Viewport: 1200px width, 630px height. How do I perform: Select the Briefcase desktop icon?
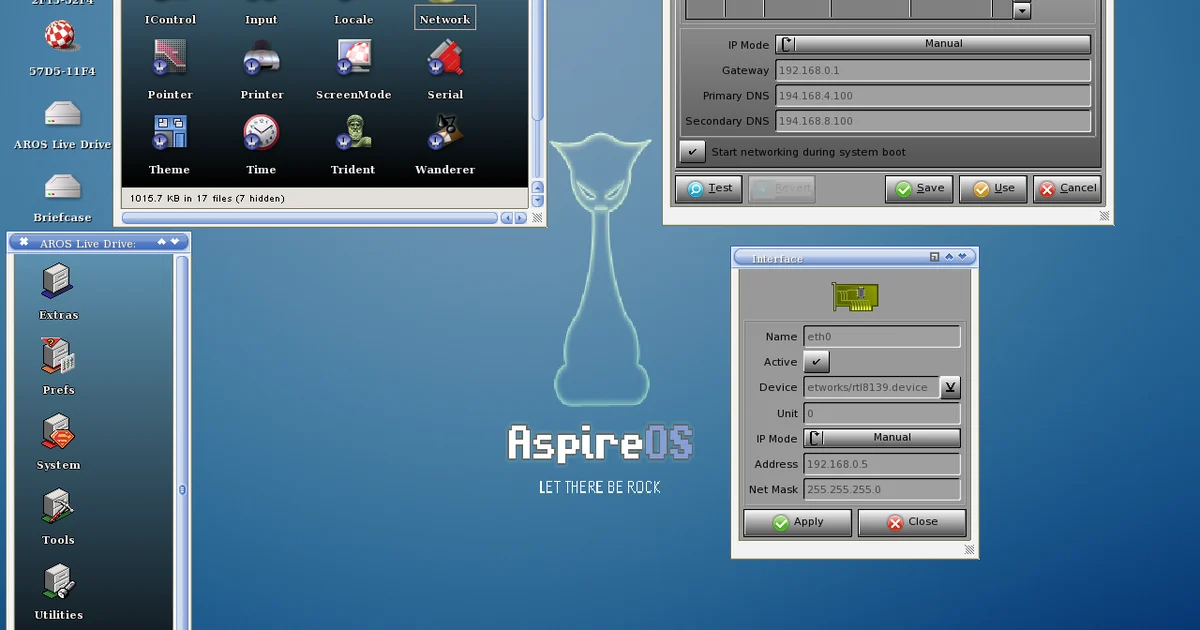click(62, 187)
